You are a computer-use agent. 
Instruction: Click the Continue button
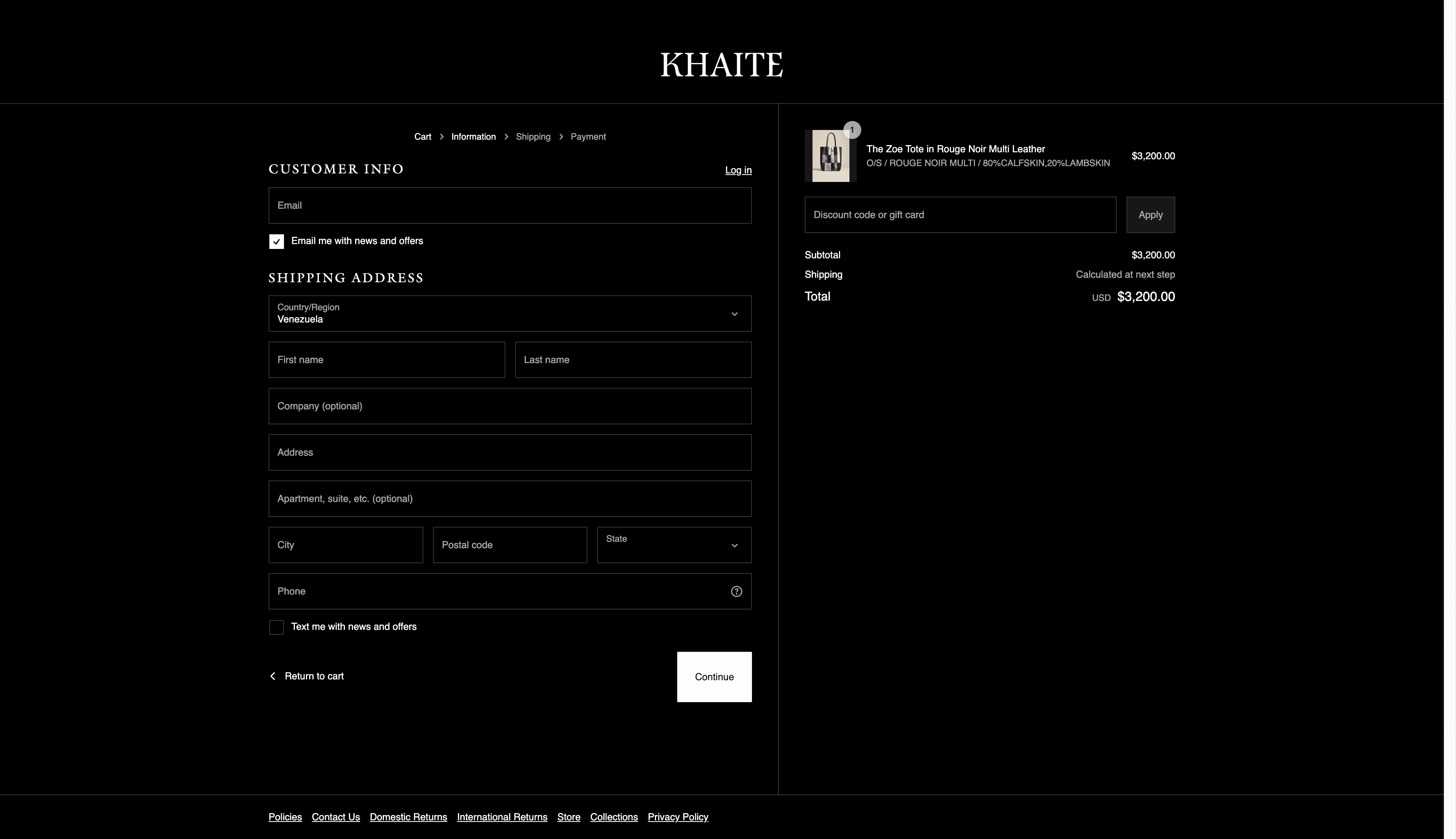(x=714, y=677)
